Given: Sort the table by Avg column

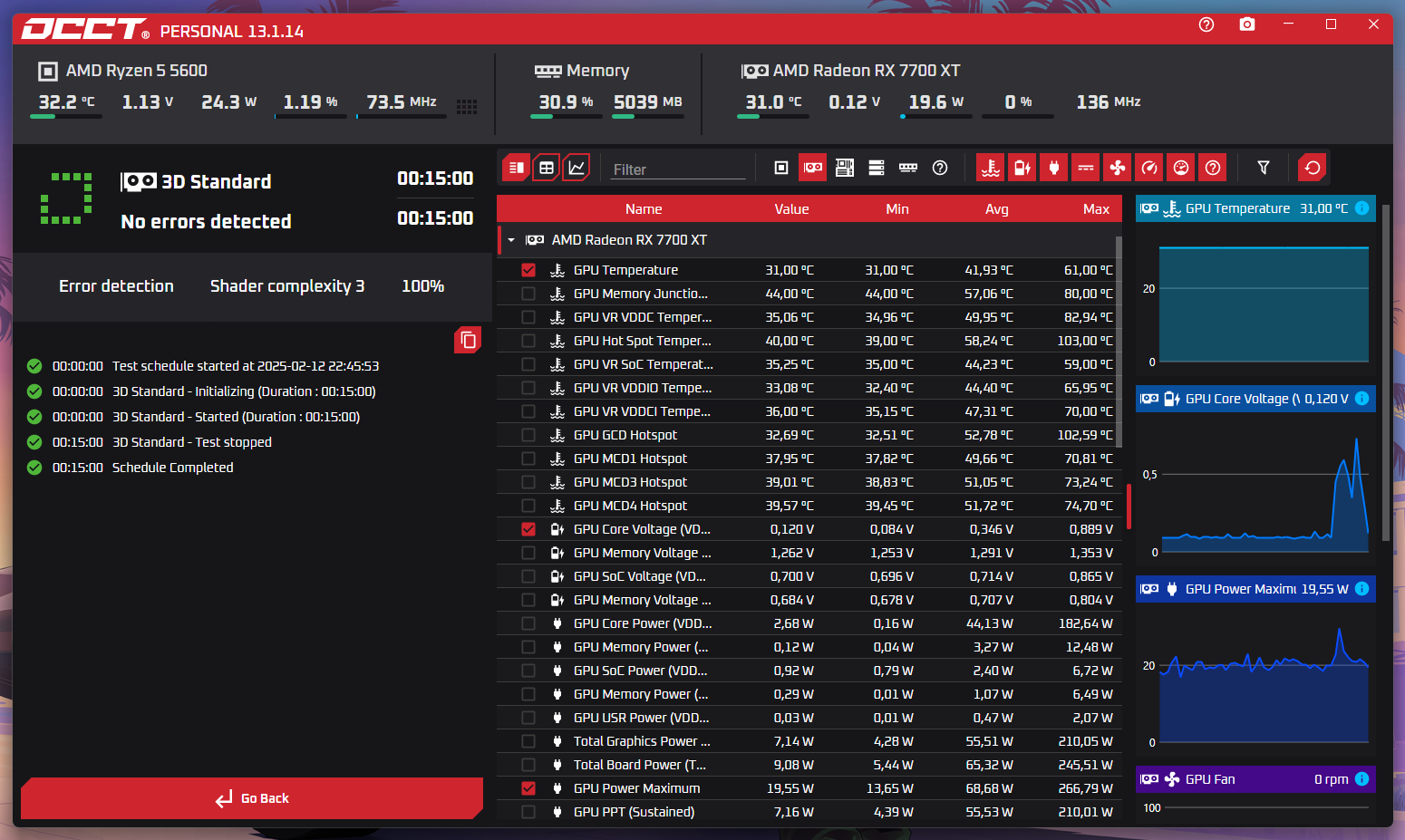Looking at the screenshot, I should (x=997, y=209).
